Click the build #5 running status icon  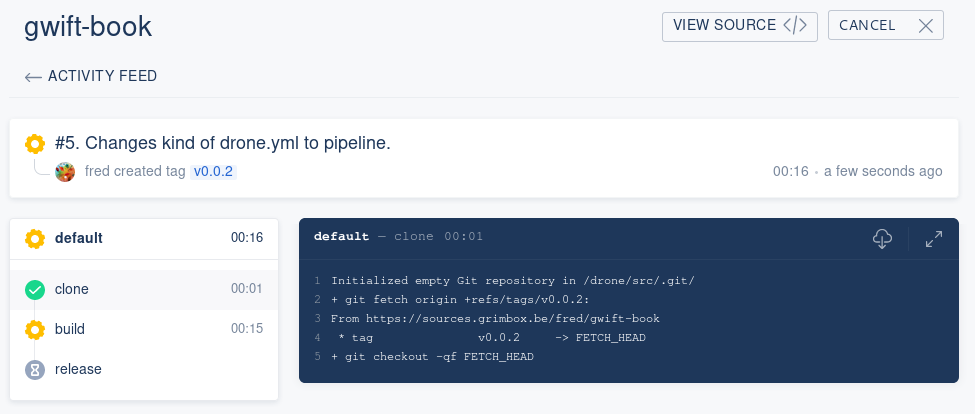35,143
